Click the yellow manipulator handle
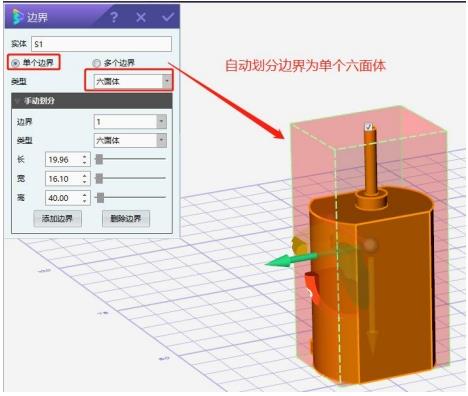The height and width of the screenshot is (396, 468). 298,246
